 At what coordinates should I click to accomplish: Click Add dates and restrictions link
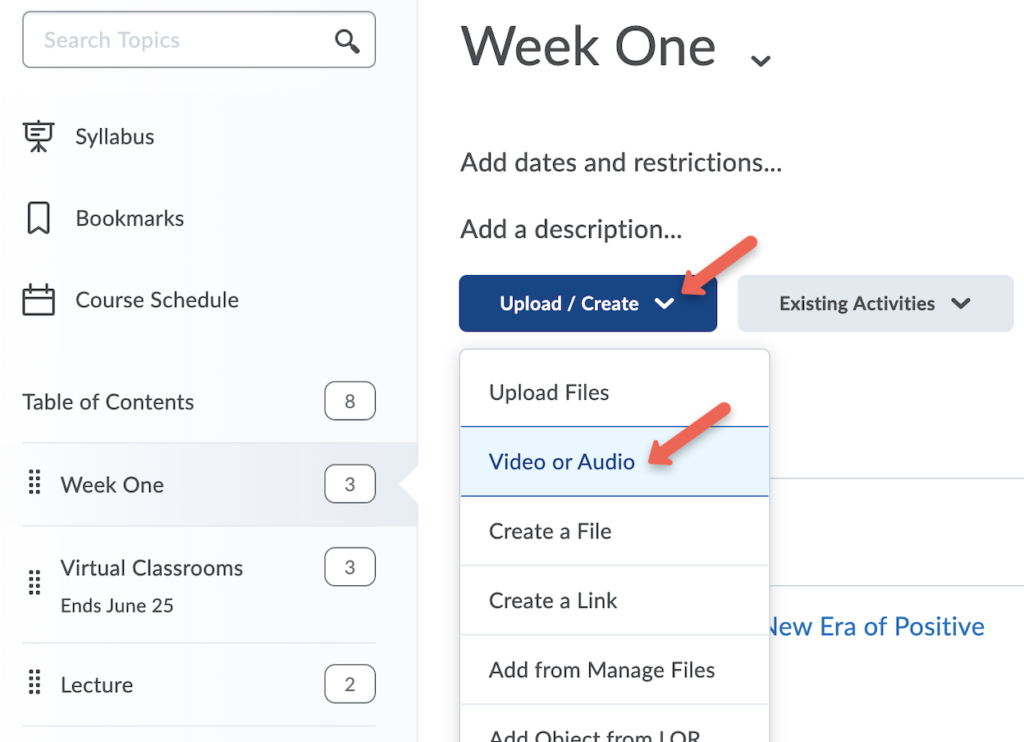coord(620,162)
